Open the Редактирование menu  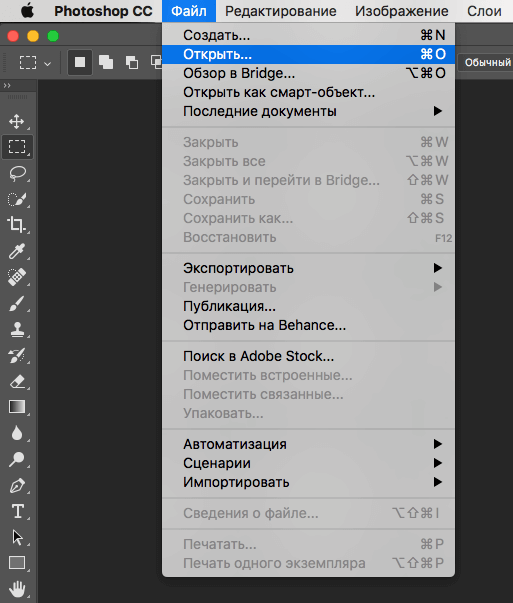coord(281,11)
